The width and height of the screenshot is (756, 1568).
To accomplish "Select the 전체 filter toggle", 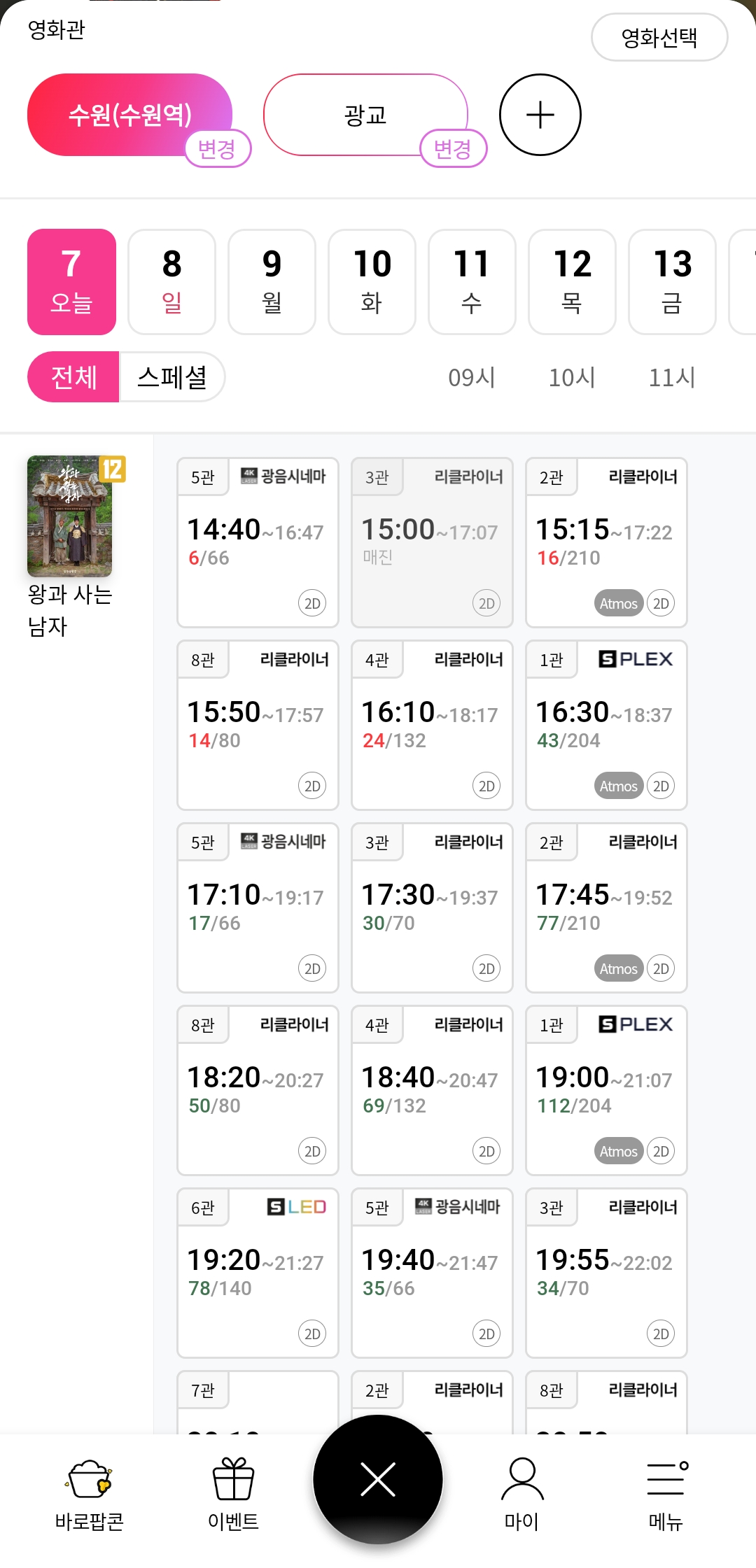I will coord(73,377).
